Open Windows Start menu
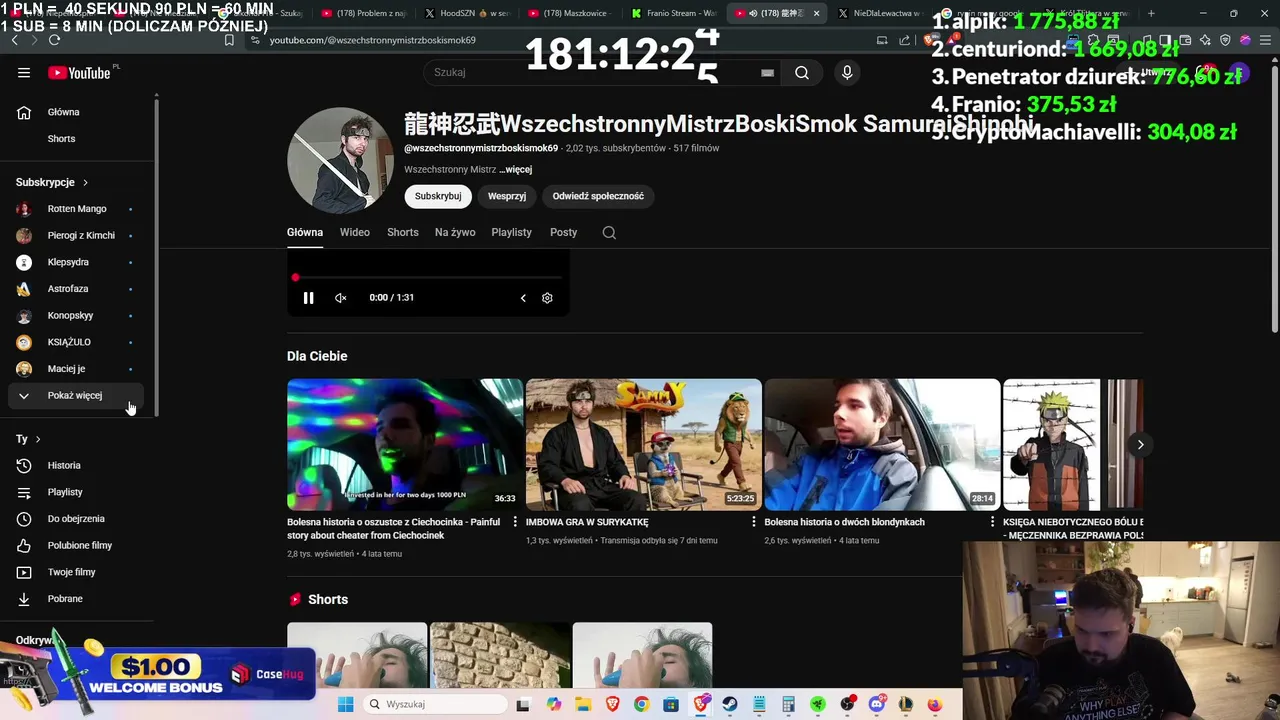Viewport: 1280px width, 720px height. pyautogui.click(x=346, y=704)
